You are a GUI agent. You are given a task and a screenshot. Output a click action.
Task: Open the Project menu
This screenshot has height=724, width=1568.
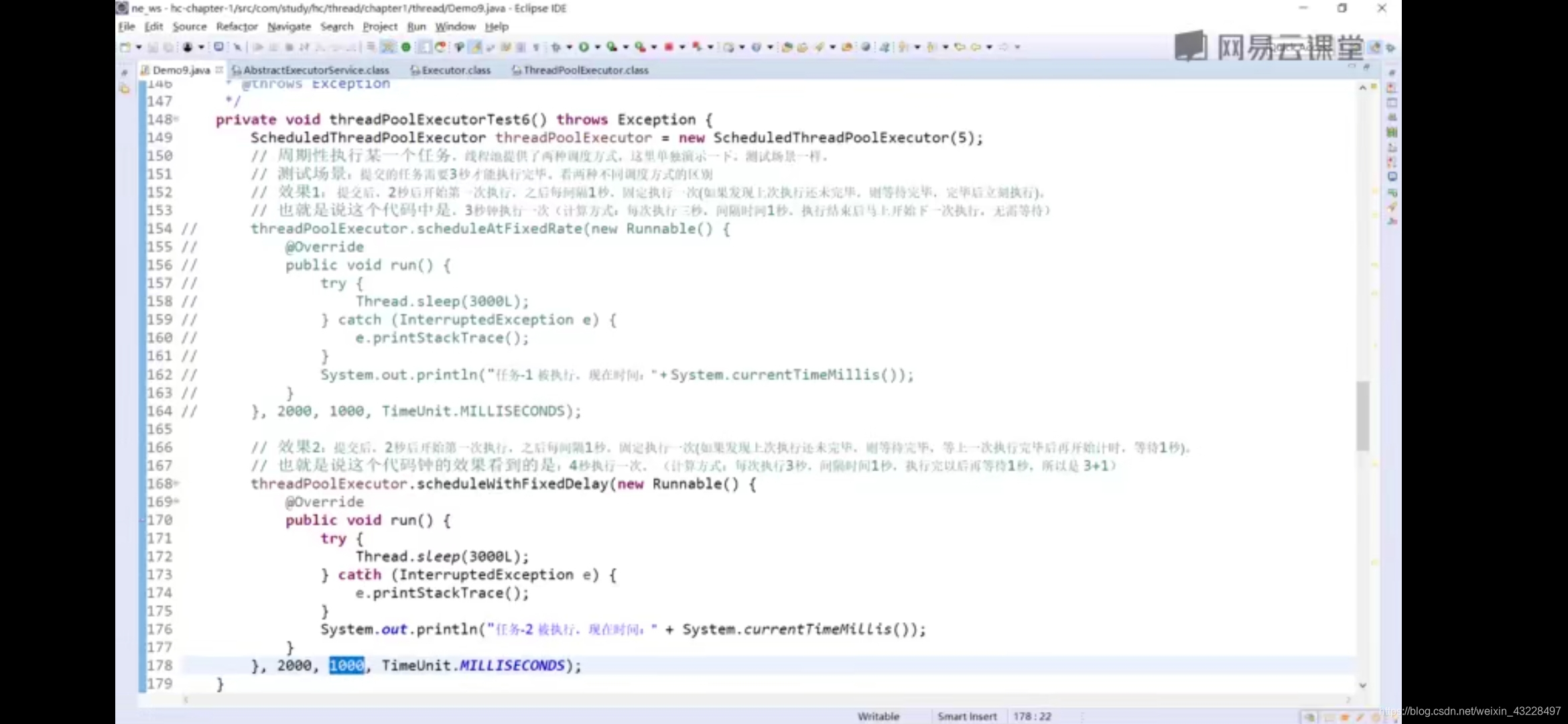[x=380, y=27]
